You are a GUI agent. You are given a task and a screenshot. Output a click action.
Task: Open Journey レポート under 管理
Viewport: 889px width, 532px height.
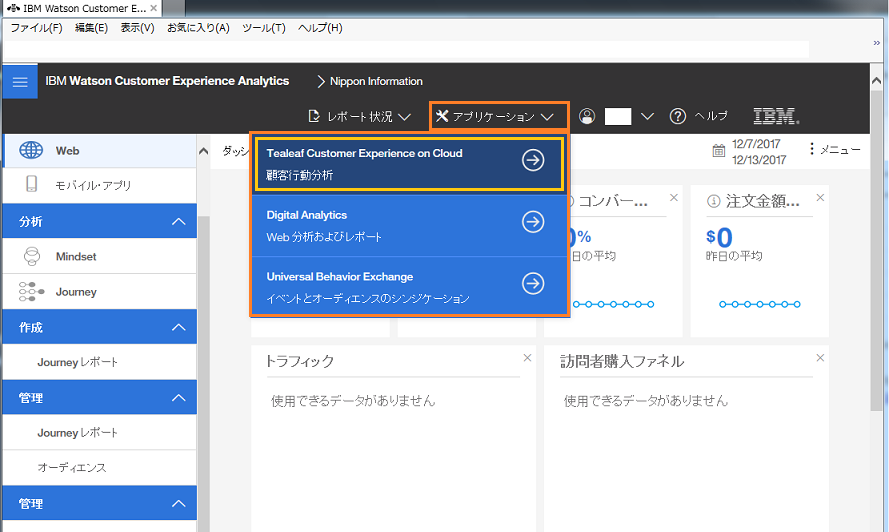point(100,433)
